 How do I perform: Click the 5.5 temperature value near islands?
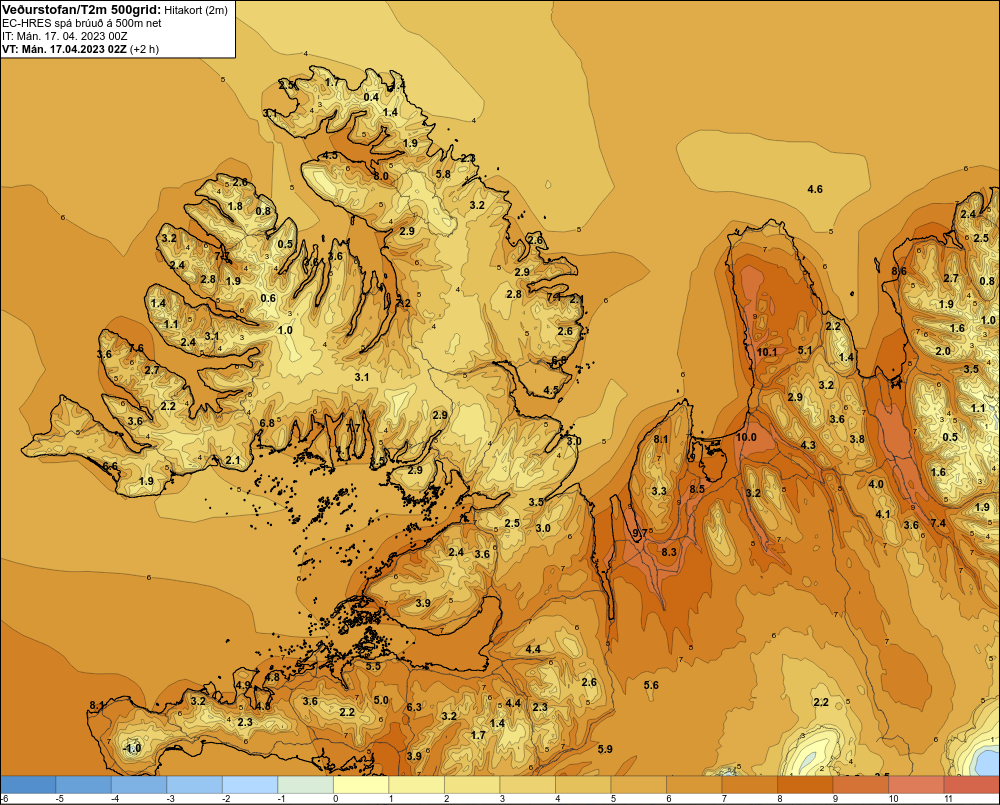[373, 666]
